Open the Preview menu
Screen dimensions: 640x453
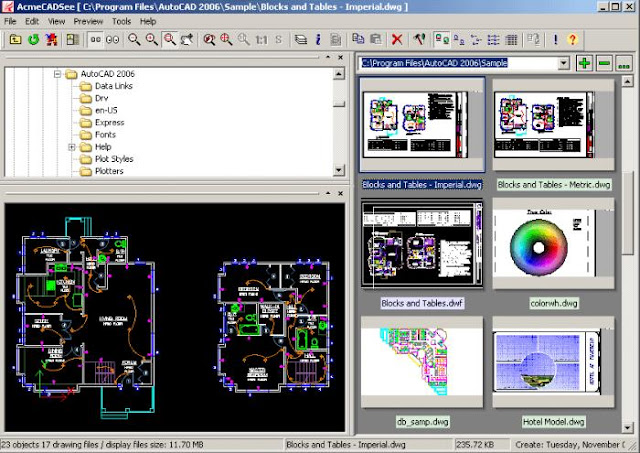coord(88,21)
